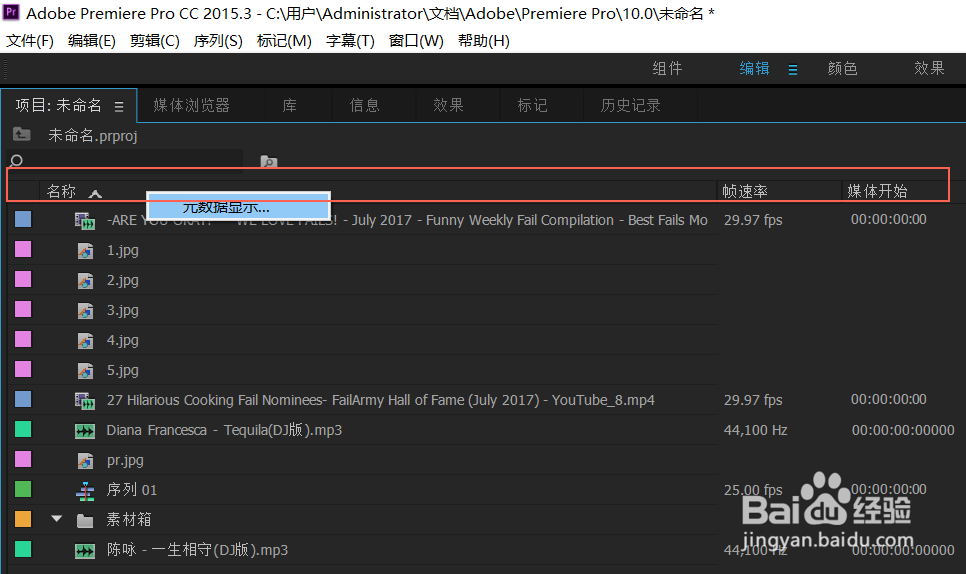
Task: Select the 项目: 未命名 tab
Action: (x=59, y=105)
